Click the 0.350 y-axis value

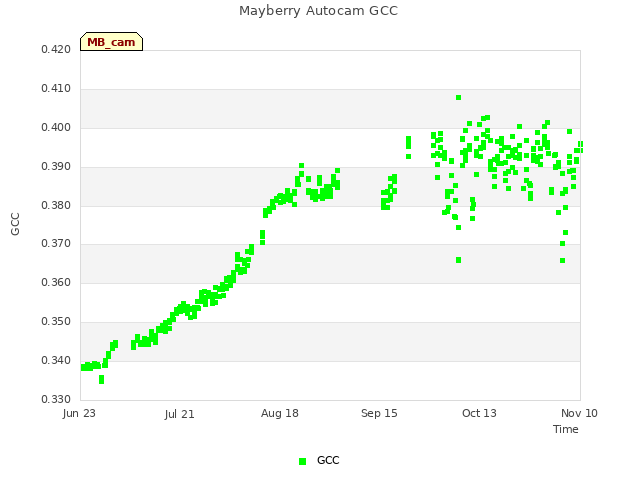56,322
